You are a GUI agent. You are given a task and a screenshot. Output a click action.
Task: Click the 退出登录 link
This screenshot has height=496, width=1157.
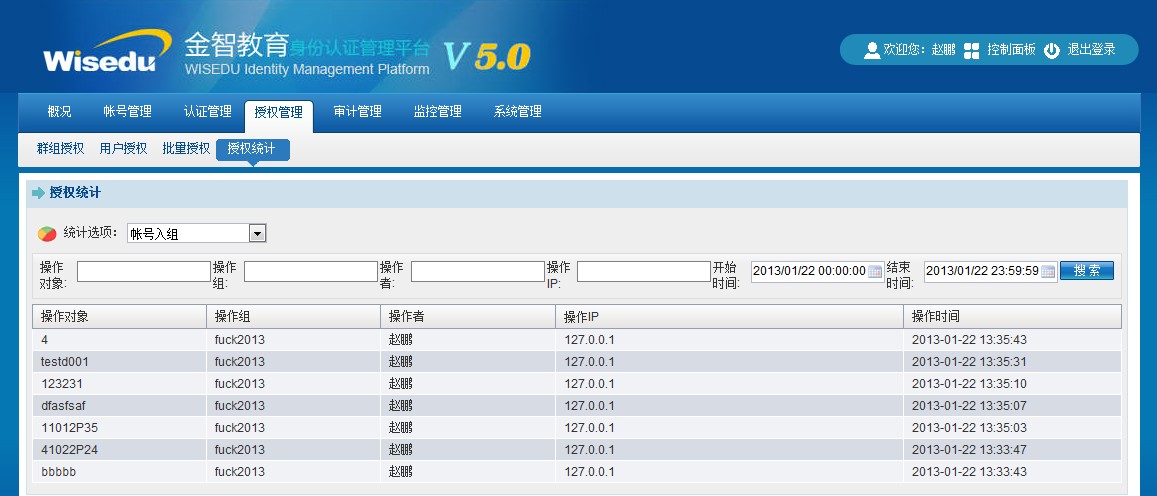pyautogui.click(x=1091, y=50)
